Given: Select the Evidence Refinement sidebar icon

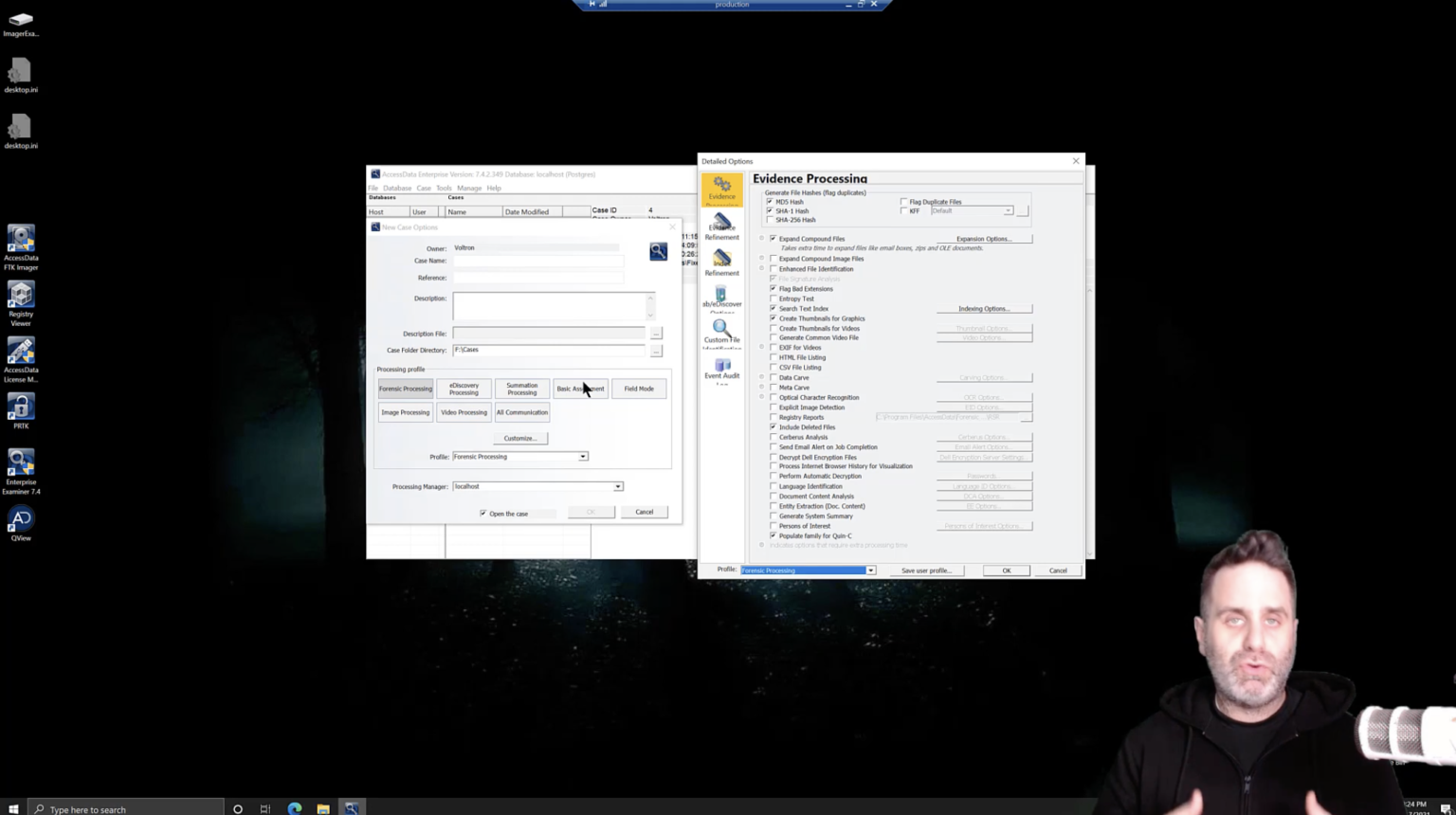Looking at the screenshot, I should [721, 225].
